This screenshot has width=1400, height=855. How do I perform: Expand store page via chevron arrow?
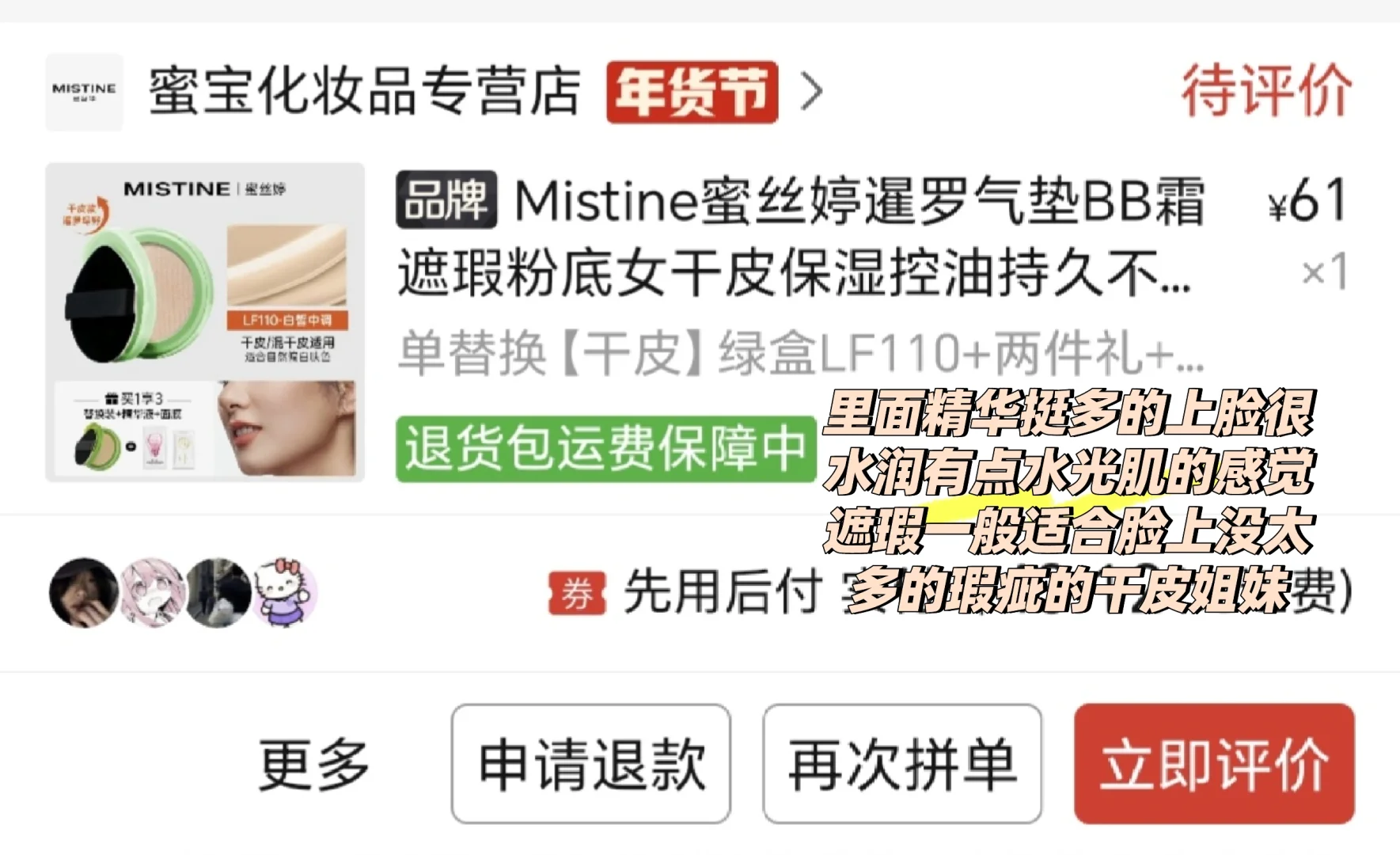[811, 92]
